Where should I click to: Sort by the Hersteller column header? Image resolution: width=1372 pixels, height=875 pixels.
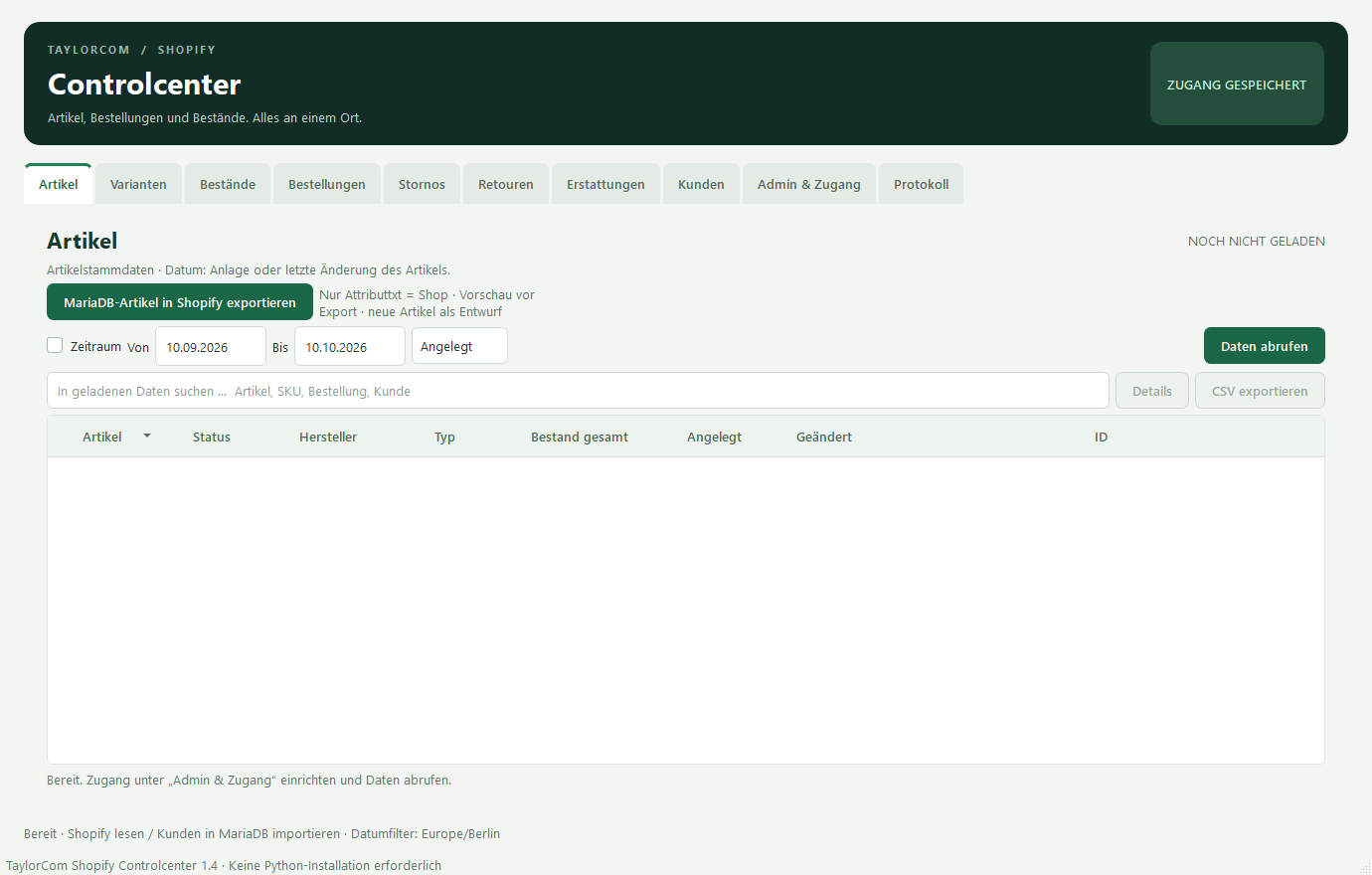point(328,437)
